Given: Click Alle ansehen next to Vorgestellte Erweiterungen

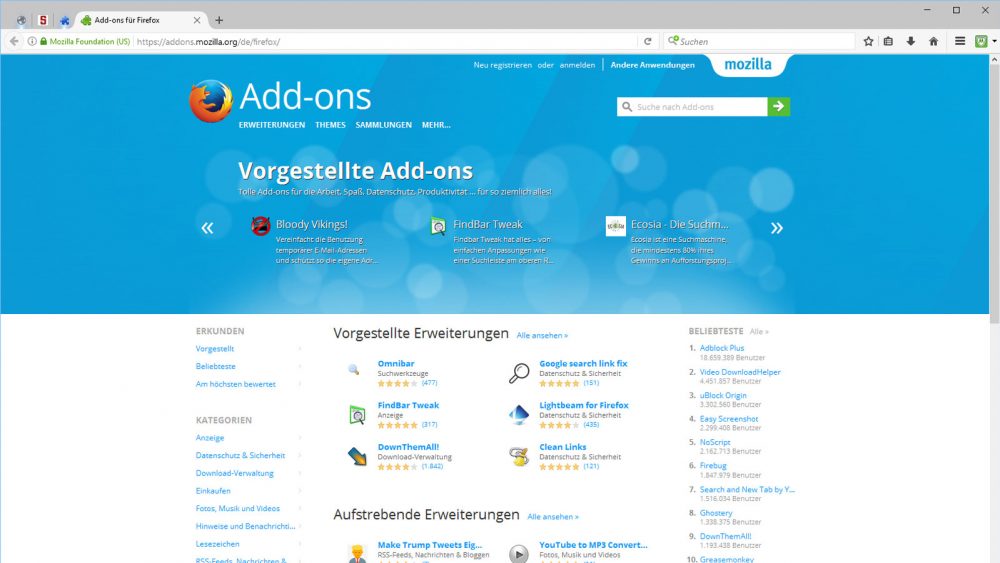Looking at the screenshot, I should (x=542, y=335).
